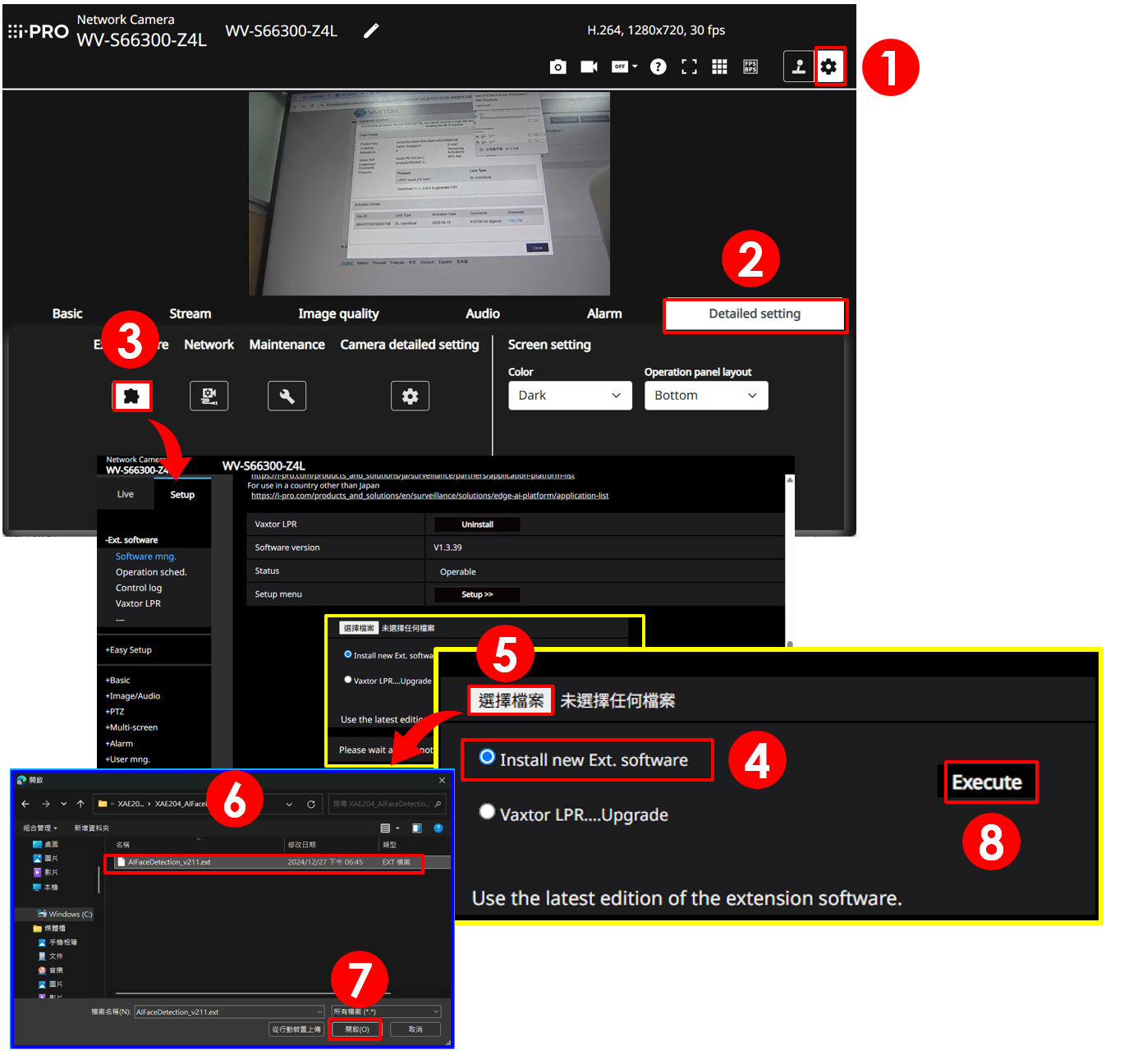The image size is (1138, 1064).
Task: Click the video recording camcorder icon
Action: (589, 66)
